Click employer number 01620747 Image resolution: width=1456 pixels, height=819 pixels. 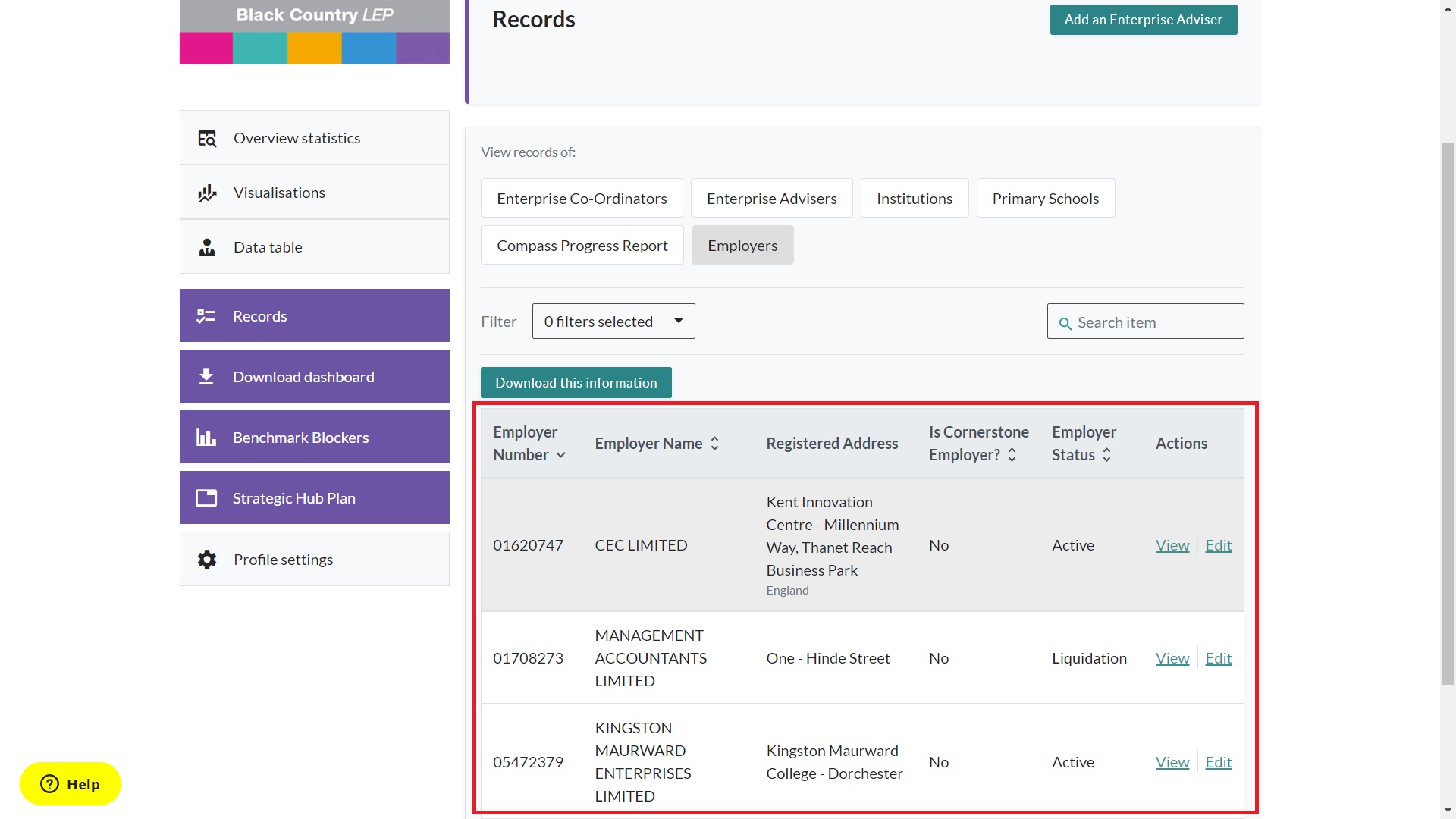point(529,545)
